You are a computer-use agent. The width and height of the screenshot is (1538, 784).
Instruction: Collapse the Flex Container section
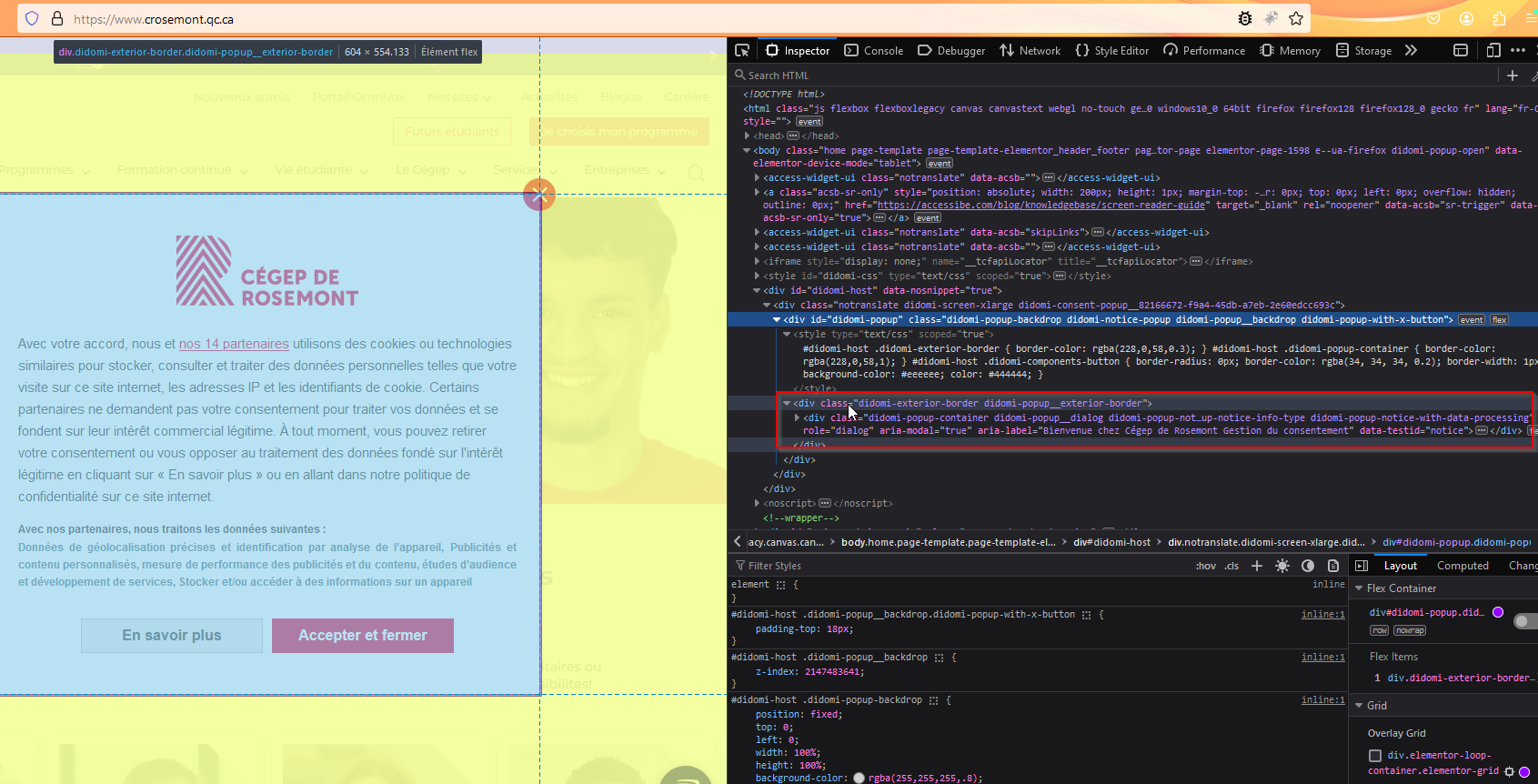pyautogui.click(x=1360, y=588)
